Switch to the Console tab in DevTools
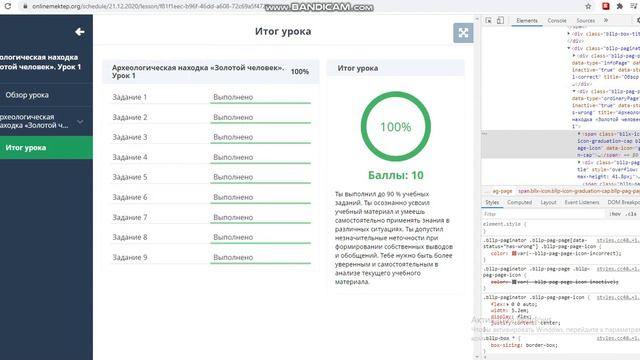This screenshot has width=640, height=360. (x=557, y=20)
